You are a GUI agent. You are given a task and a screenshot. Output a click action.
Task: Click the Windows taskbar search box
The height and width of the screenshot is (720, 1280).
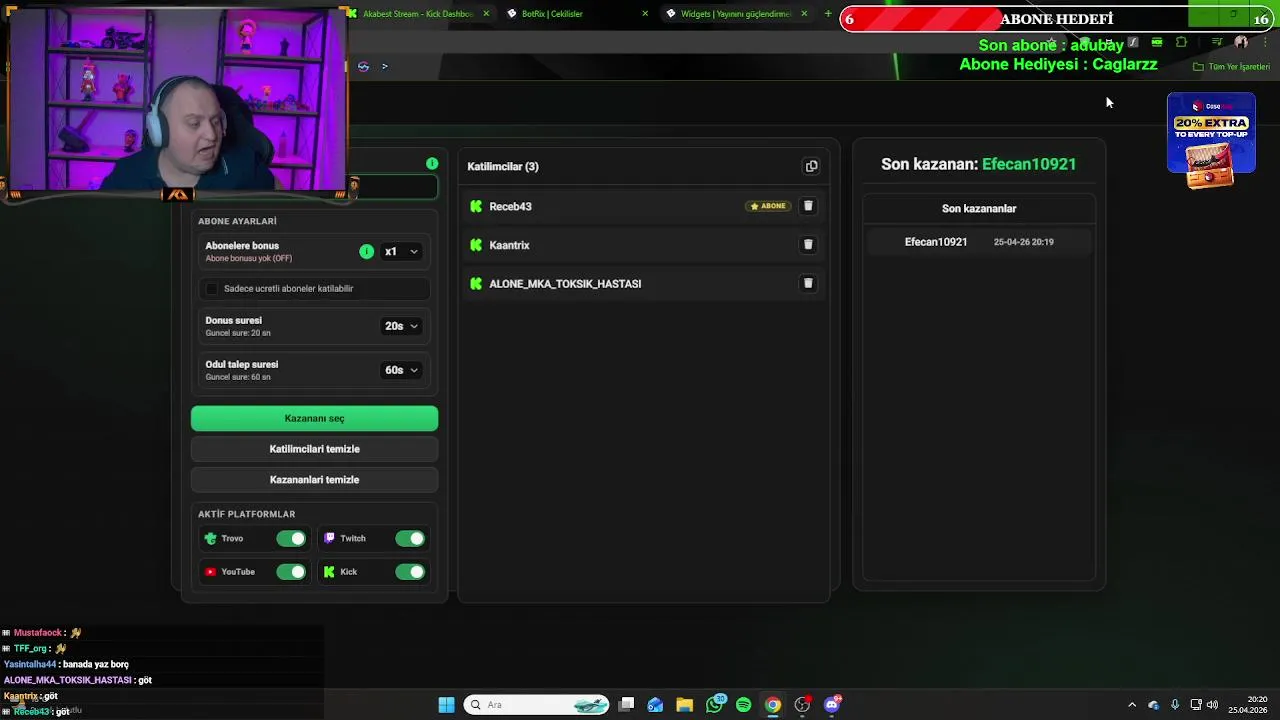tap(538, 705)
